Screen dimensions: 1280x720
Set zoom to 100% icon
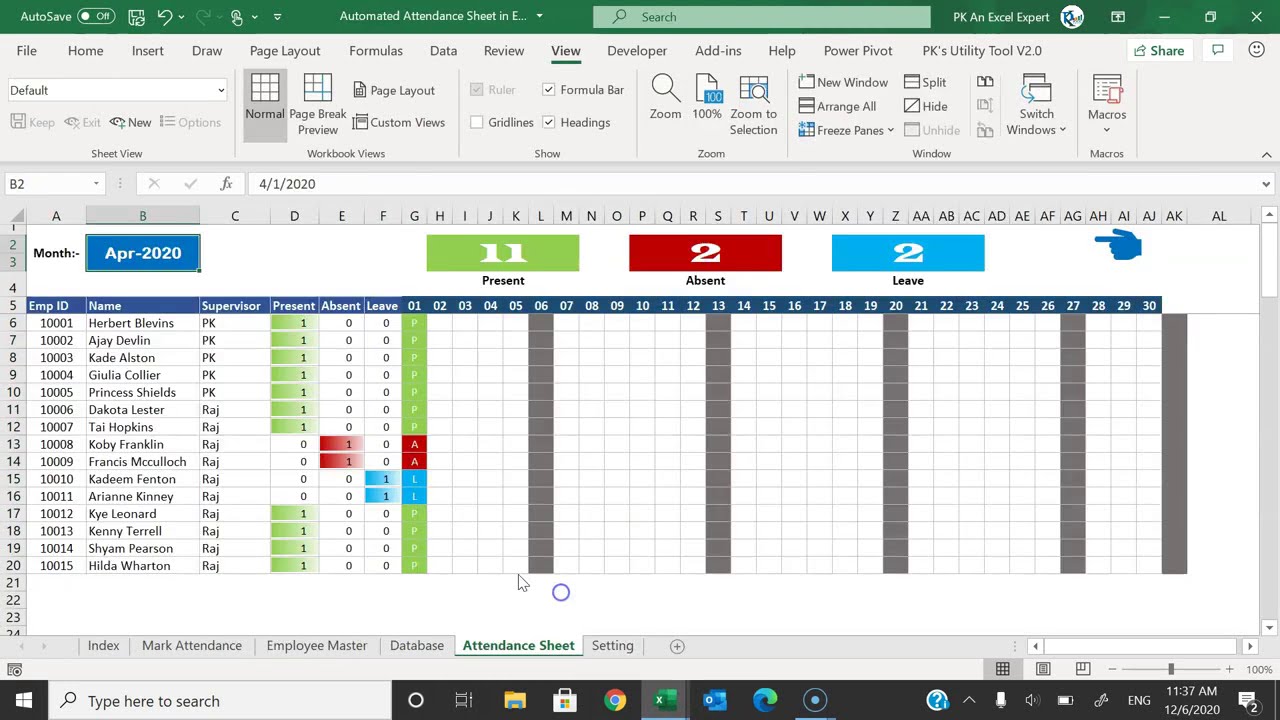click(x=707, y=98)
